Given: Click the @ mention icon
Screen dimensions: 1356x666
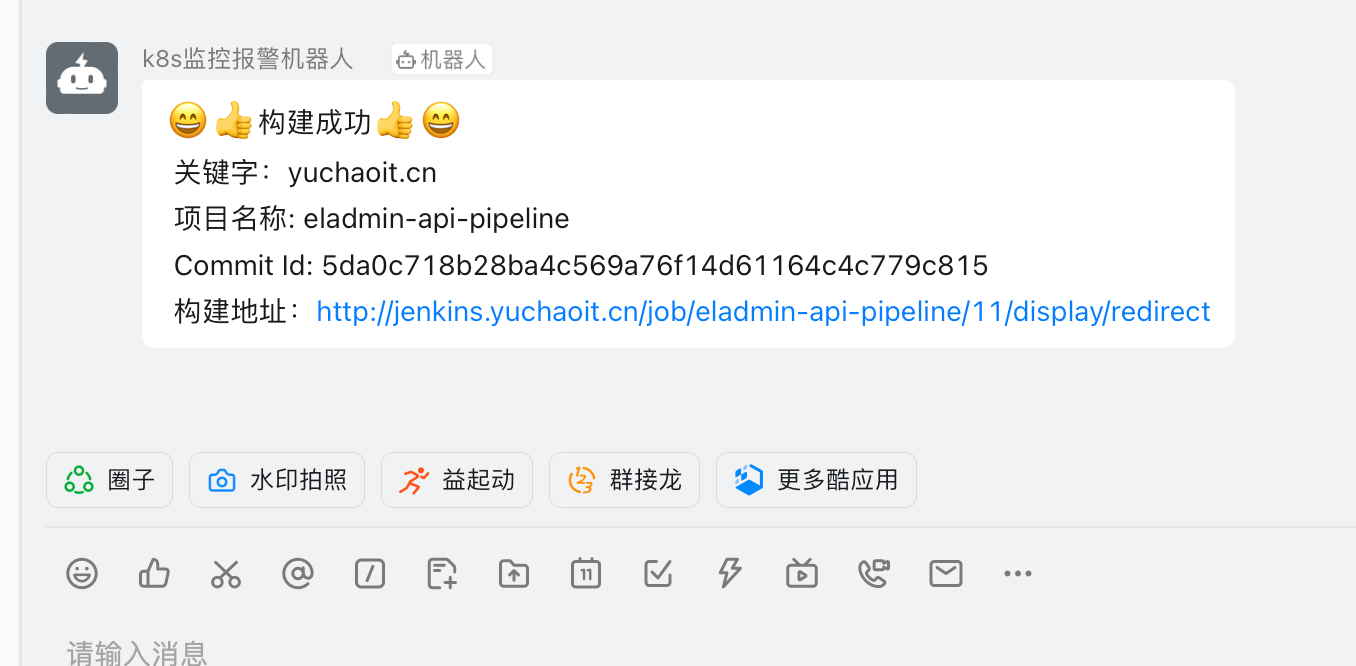Looking at the screenshot, I should 298,574.
